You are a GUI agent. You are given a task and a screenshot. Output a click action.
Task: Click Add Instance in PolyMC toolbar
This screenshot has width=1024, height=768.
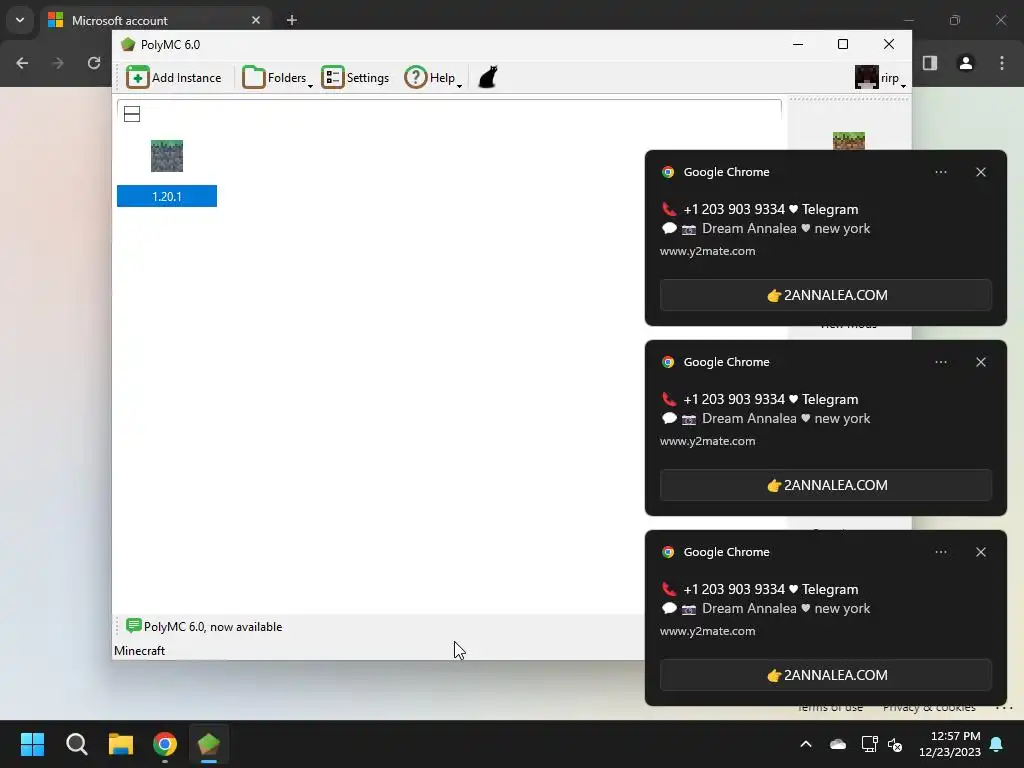(174, 78)
